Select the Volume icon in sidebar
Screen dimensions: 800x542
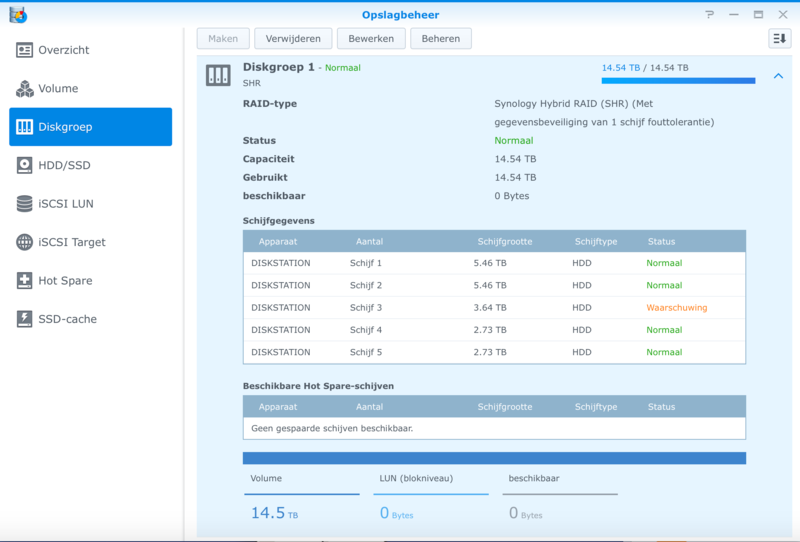coord(25,89)
